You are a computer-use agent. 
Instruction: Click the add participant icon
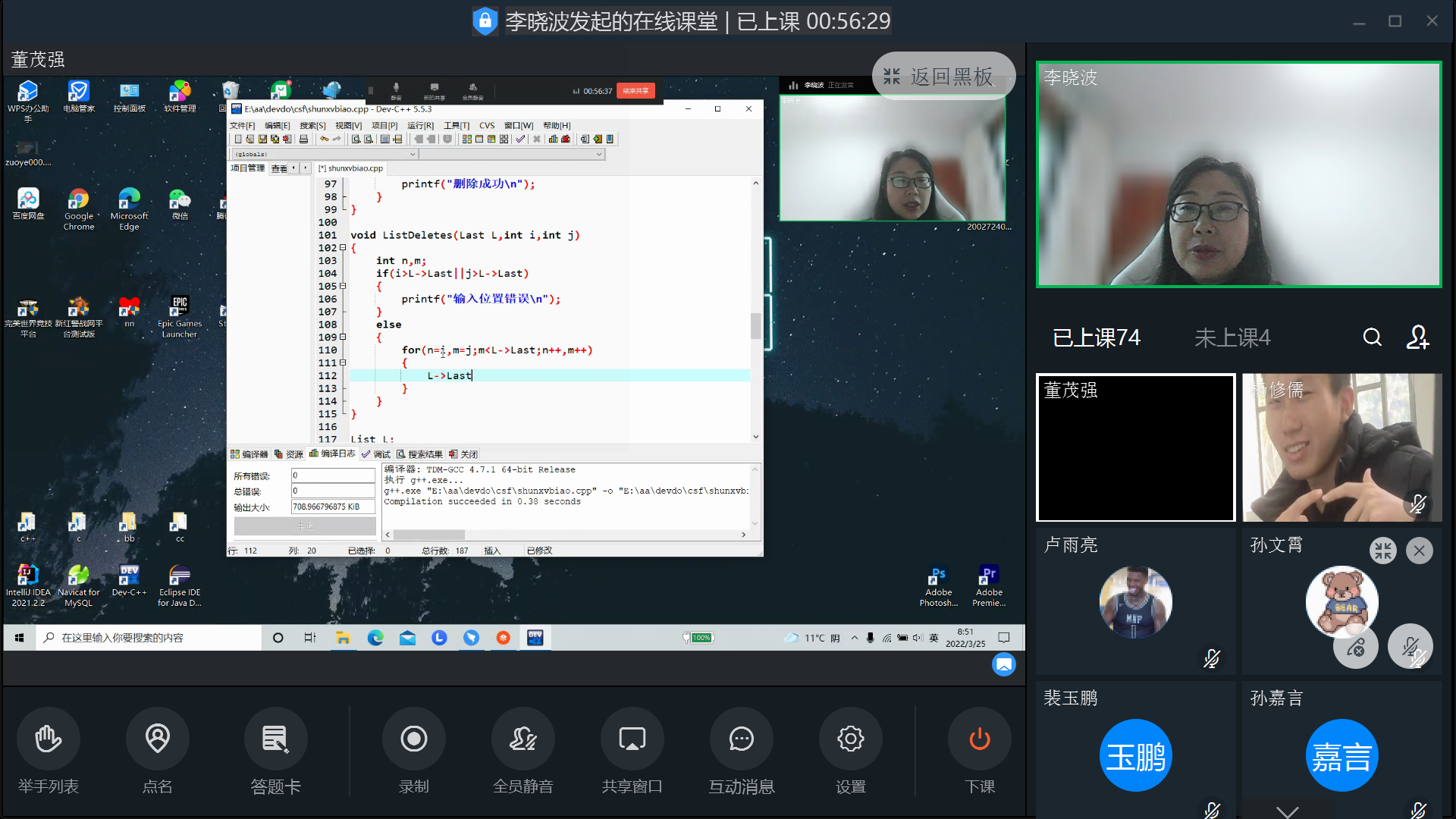[1417, 337]
